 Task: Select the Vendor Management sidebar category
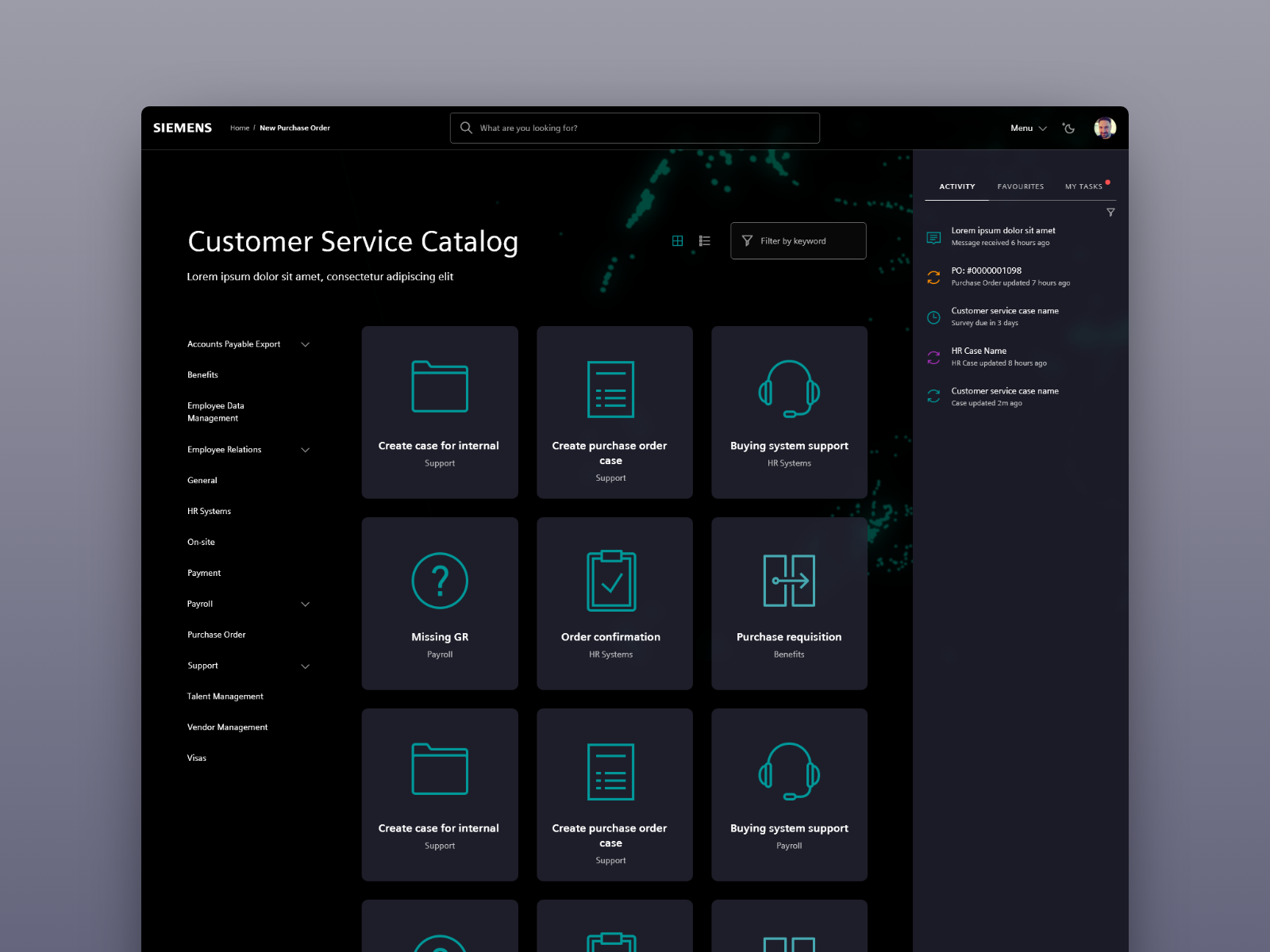pos(228,727)
